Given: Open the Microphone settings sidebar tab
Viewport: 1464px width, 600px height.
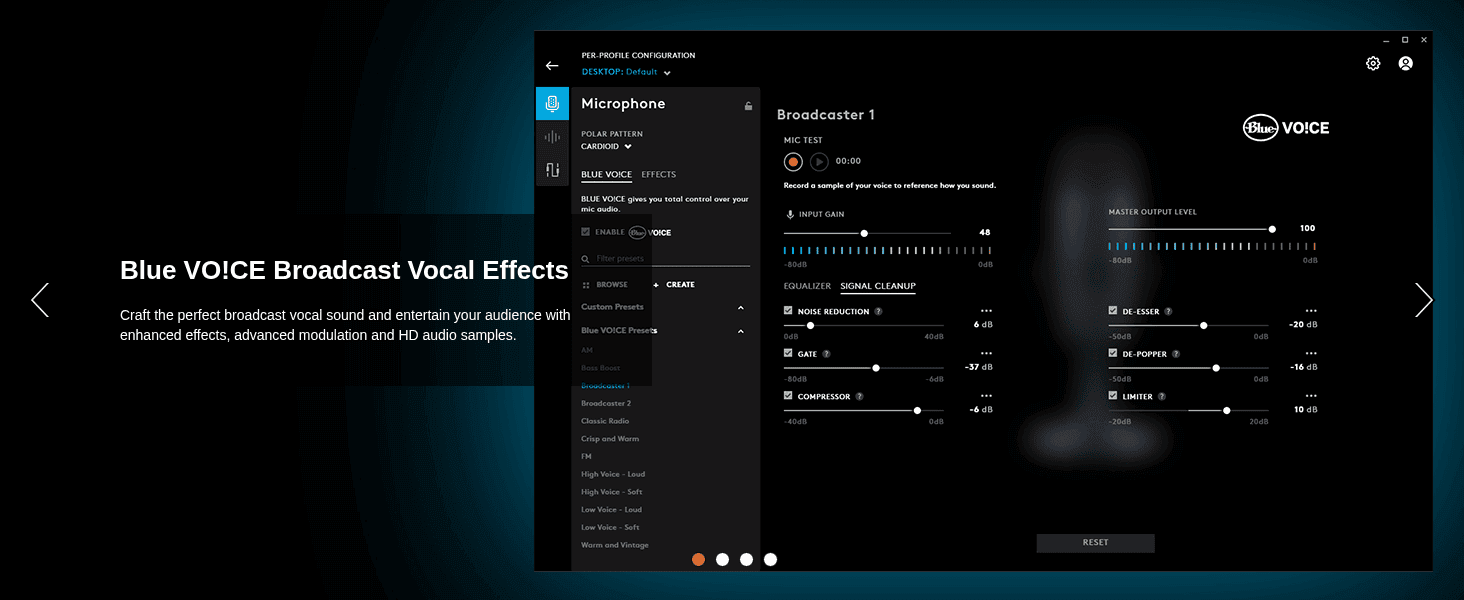Looking at the screenshot, I should coord(552,104).
